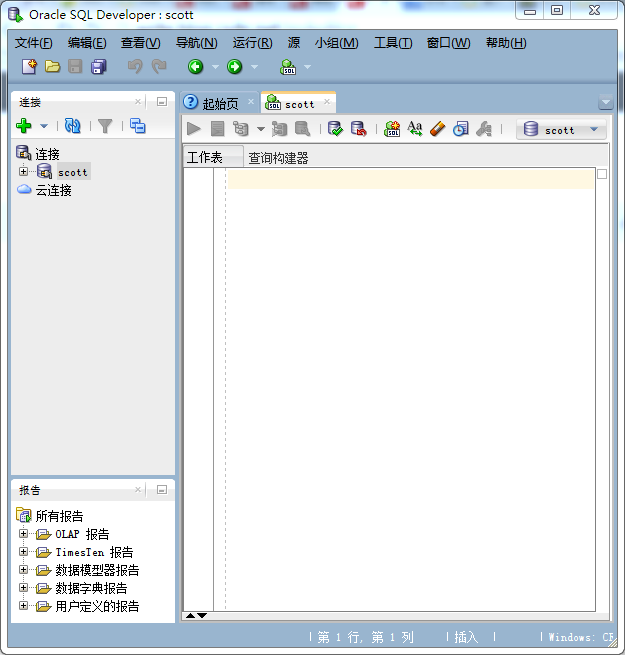Open the 帮助(H) menu
This screenshot has width=625, height=655.
point(506,43)
